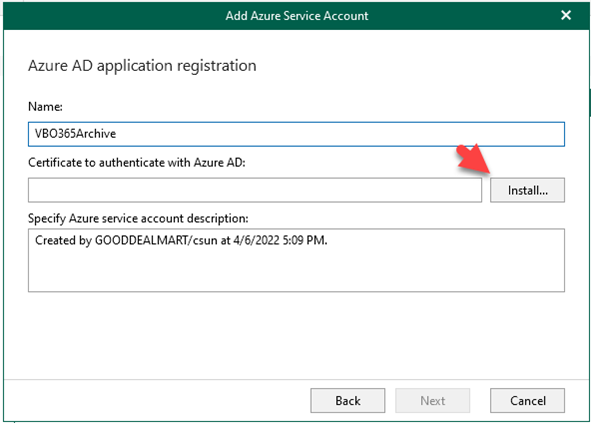The height and width of the screenshot is (423, 591).
Task: Click the Install... certificate button
Action: point(527,190)
